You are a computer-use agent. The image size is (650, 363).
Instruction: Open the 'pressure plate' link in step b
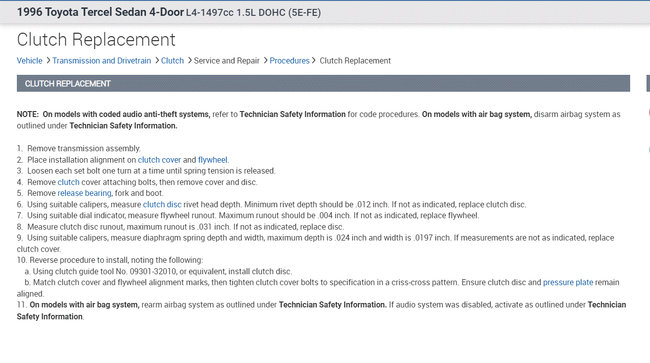pyautogui.click(x=568, y=282)
